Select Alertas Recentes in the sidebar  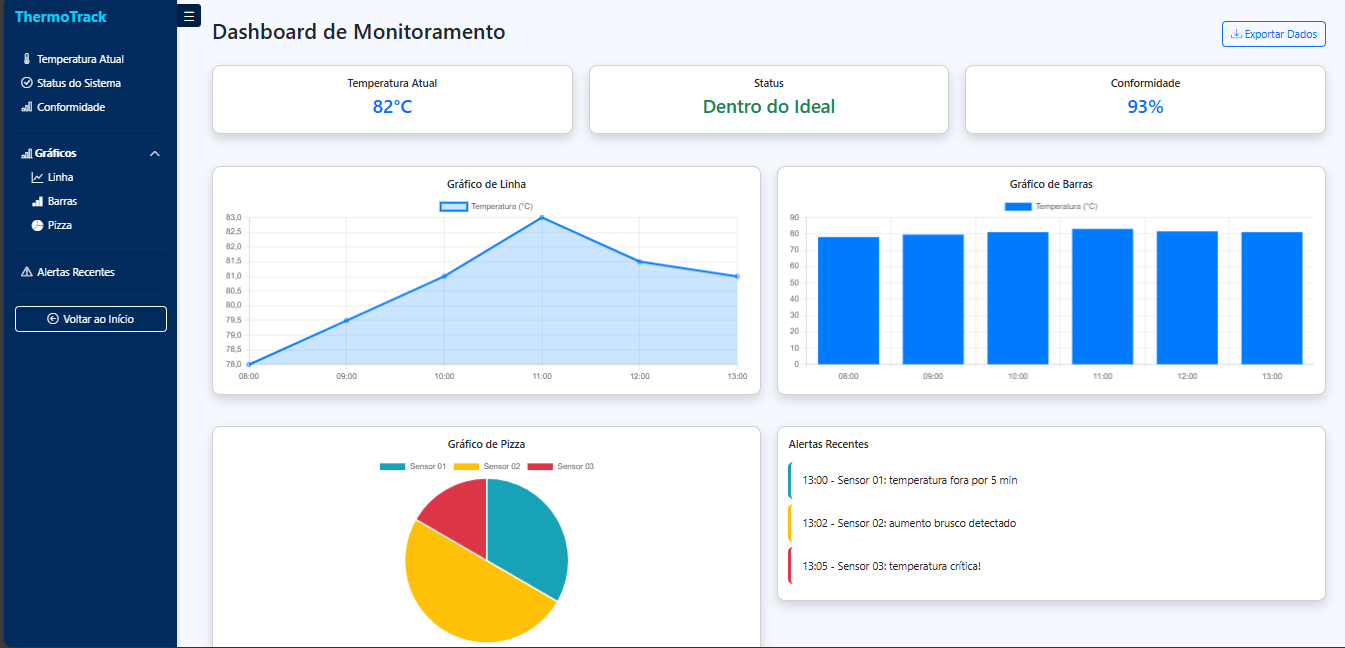tap(75, 272)
